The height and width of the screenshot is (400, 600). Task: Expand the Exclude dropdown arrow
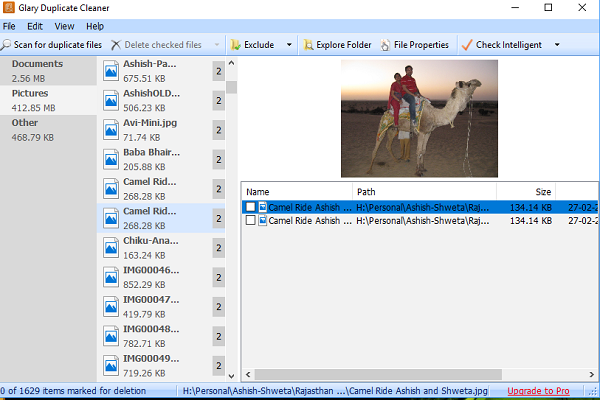[289, 45]
